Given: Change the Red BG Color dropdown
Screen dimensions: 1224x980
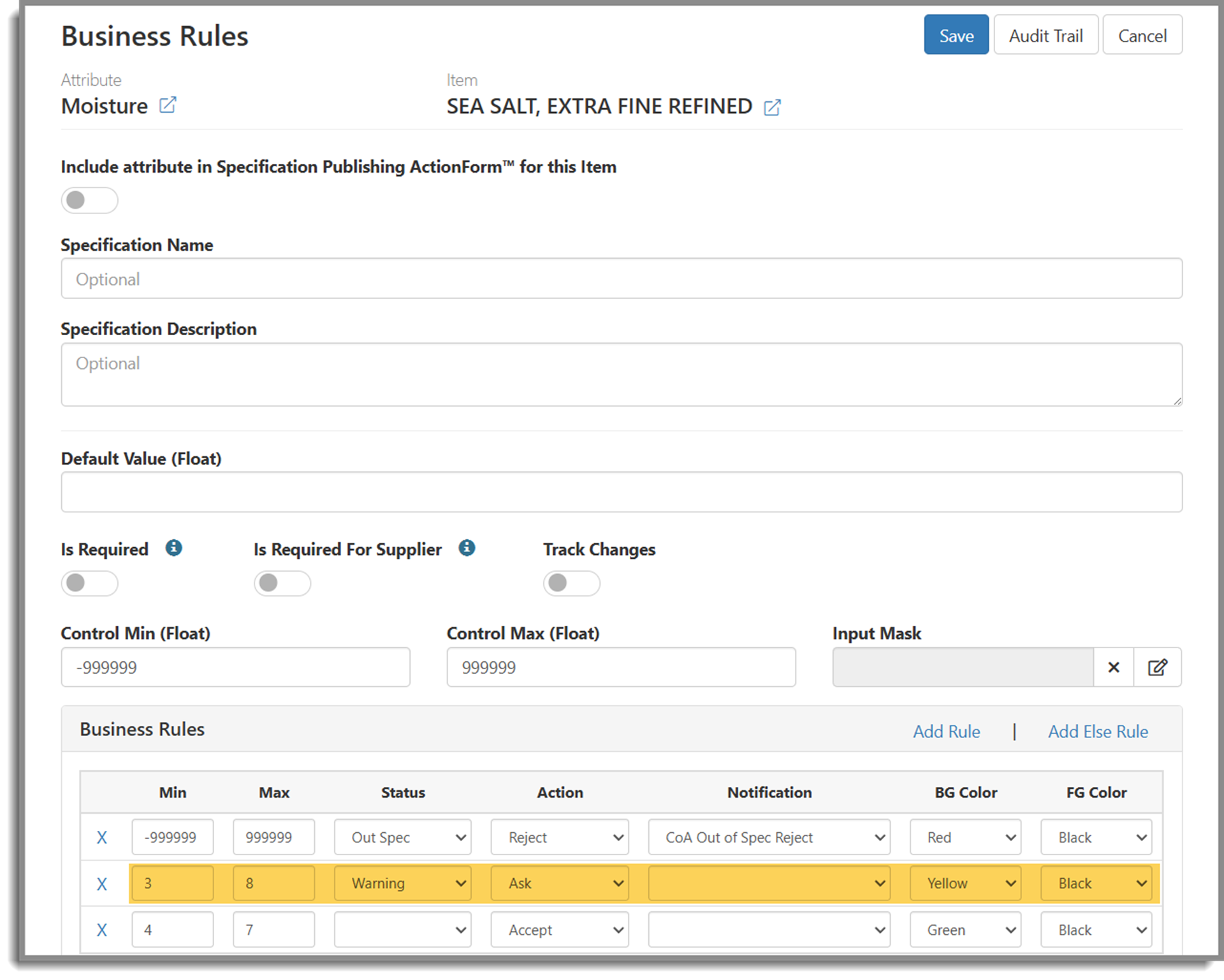Looking at the screenshot, I should 965,837.
